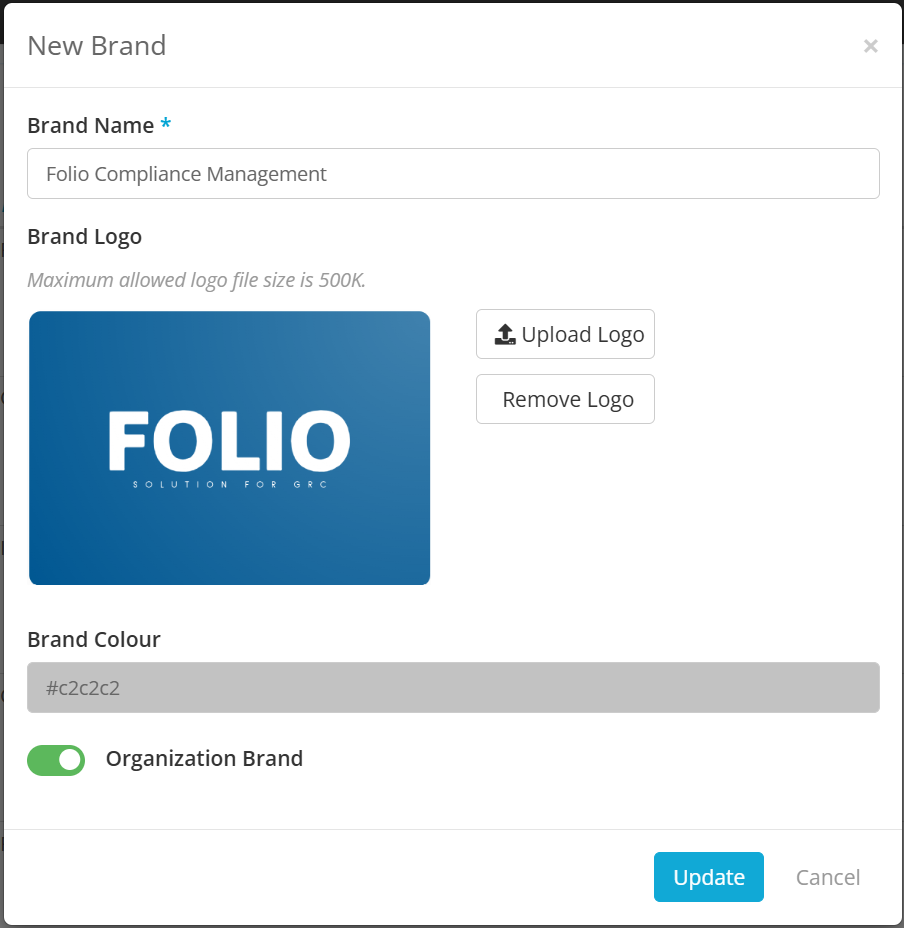Viewport: 904px width, 928px height.
Task: Click the 'Folio Compliance Management' text in field
Action: (x=186, y=174)
